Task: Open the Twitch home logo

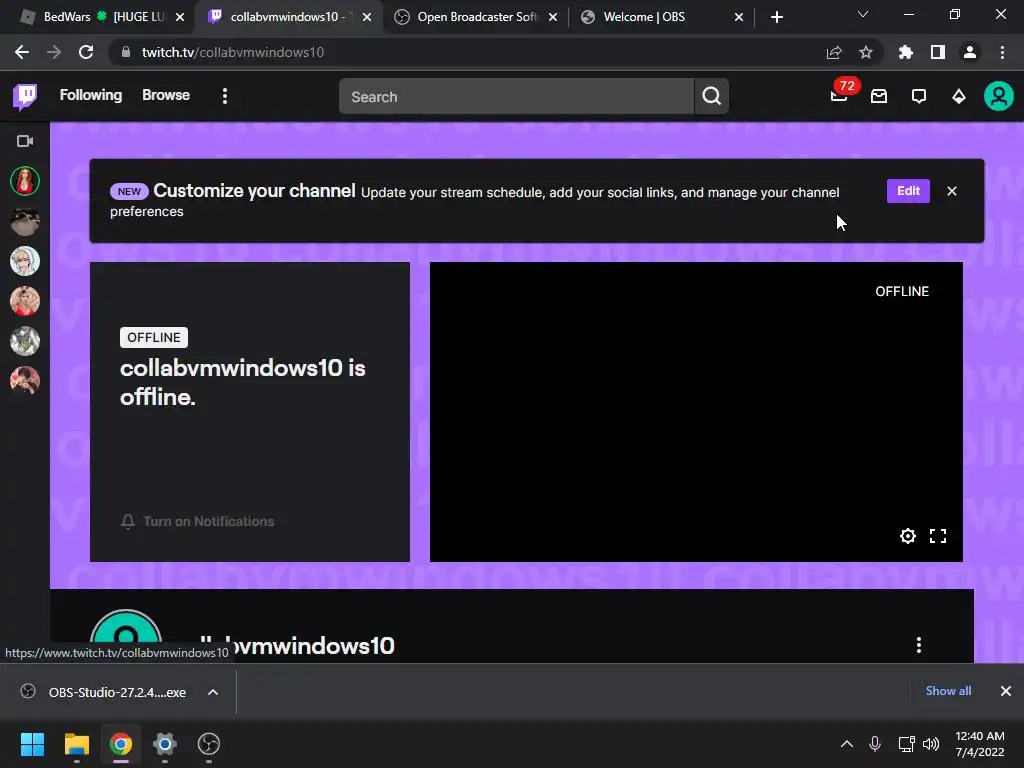Action: (25, 97)
